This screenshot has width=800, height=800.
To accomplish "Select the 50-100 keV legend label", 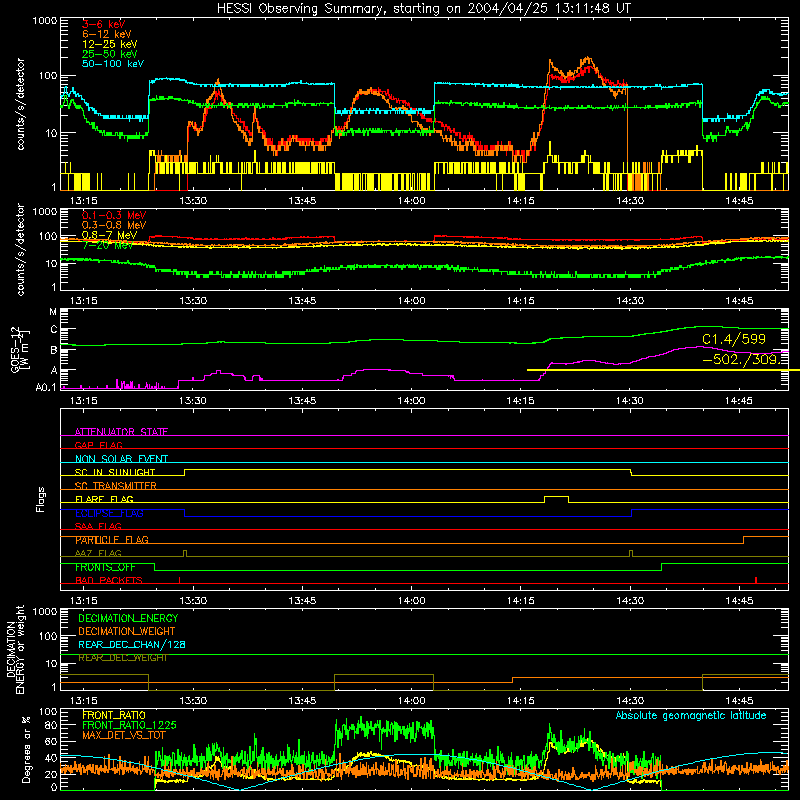I will click(x=113, y=64).
